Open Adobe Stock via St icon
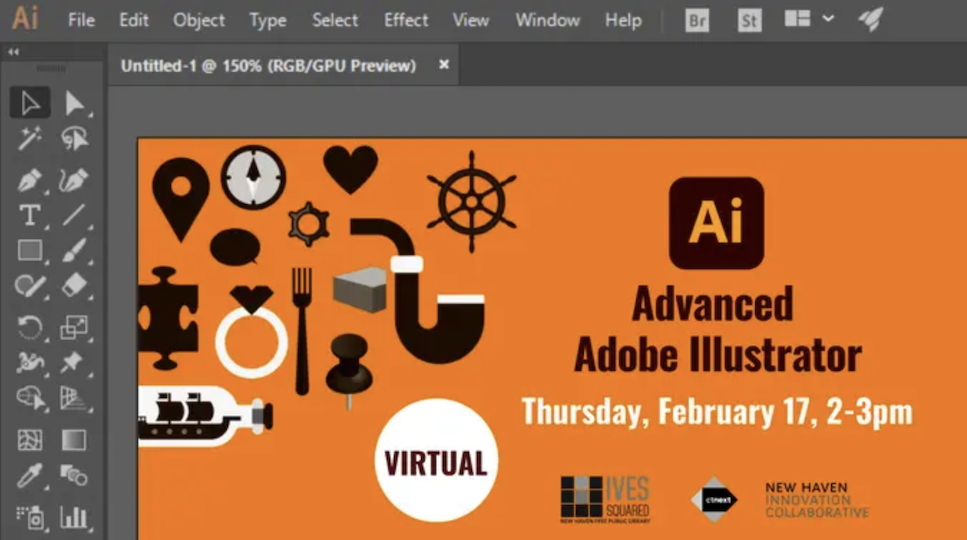Viewport: 967px width, 540px height. 749,21
